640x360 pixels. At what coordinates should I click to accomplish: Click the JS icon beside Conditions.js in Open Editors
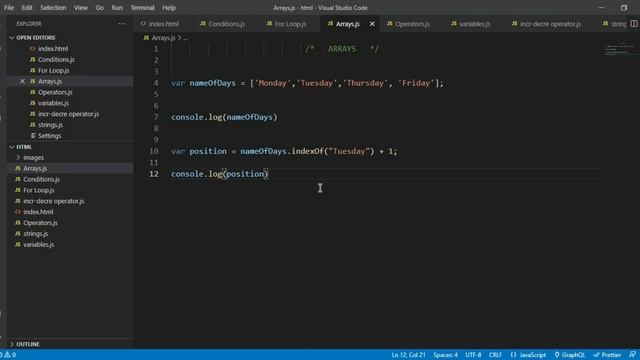pos(32,60)
